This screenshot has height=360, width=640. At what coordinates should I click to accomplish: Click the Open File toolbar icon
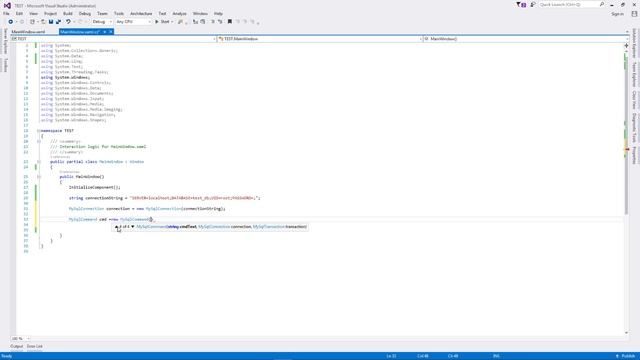coord(43,22)
